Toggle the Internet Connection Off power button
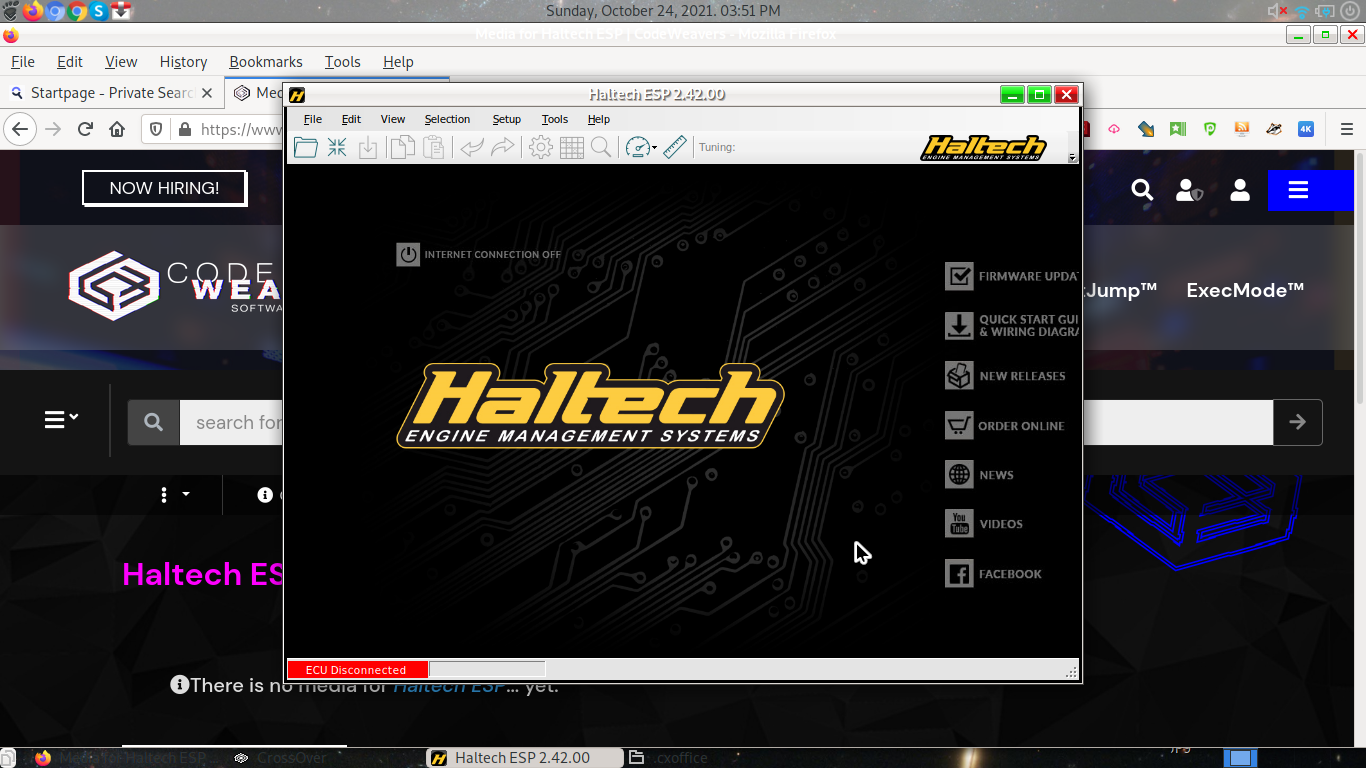1366x768 pixels. click(x=408, y=254)
